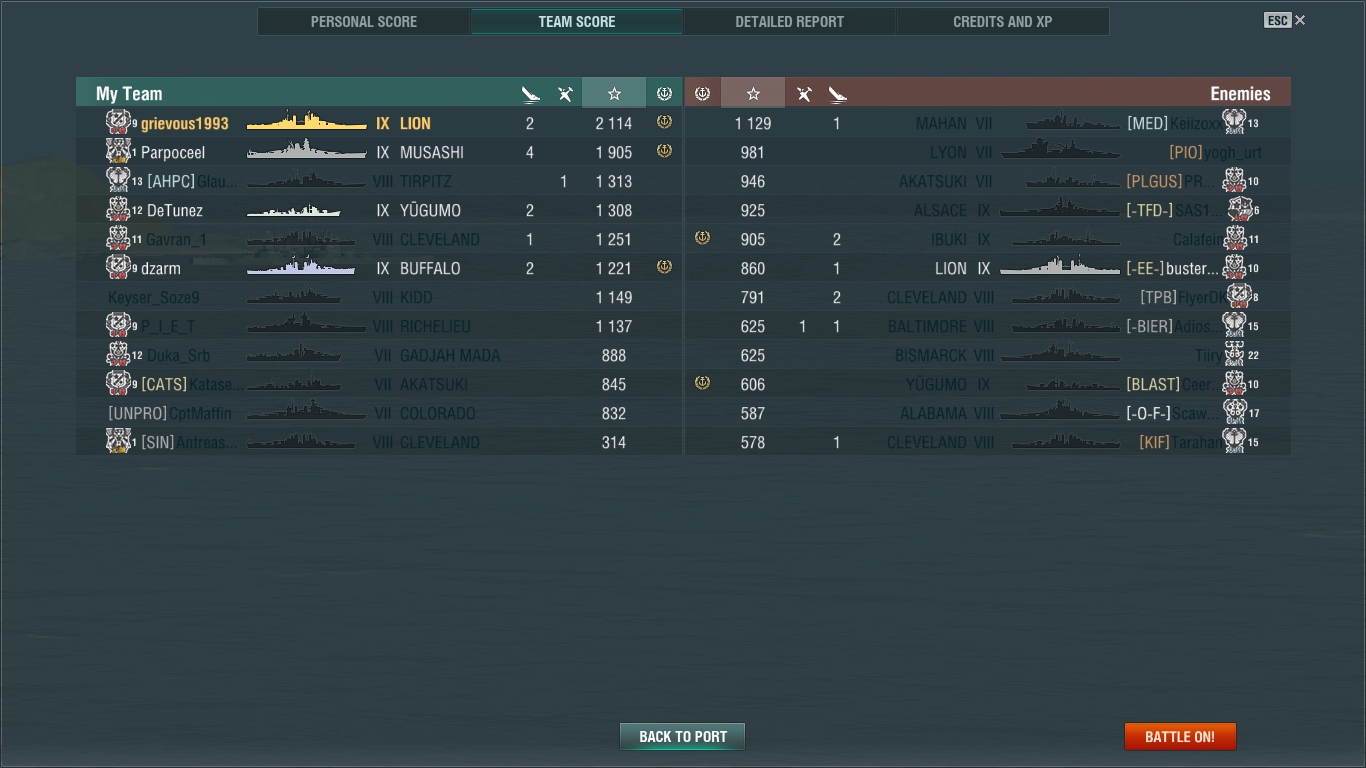1366x768 pixels.
Task: Sort My Team by planes shot down icon
Action: (x=565, y=94)
